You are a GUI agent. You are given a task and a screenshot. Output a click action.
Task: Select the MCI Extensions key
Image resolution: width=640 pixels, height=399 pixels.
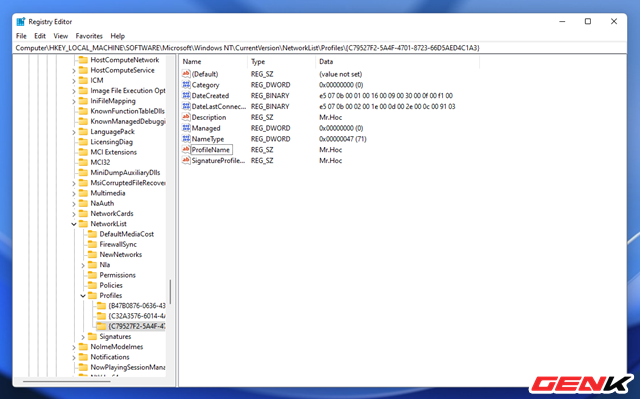113,152
